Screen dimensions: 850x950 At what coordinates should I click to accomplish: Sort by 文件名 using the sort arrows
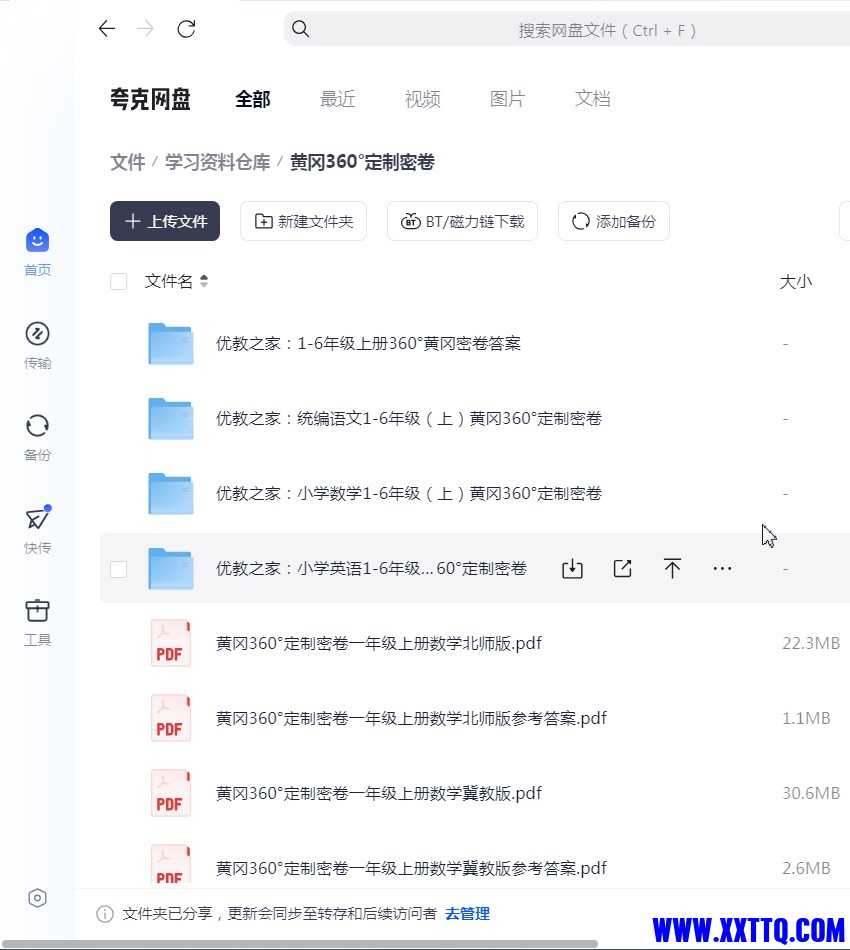pos(204,281)
